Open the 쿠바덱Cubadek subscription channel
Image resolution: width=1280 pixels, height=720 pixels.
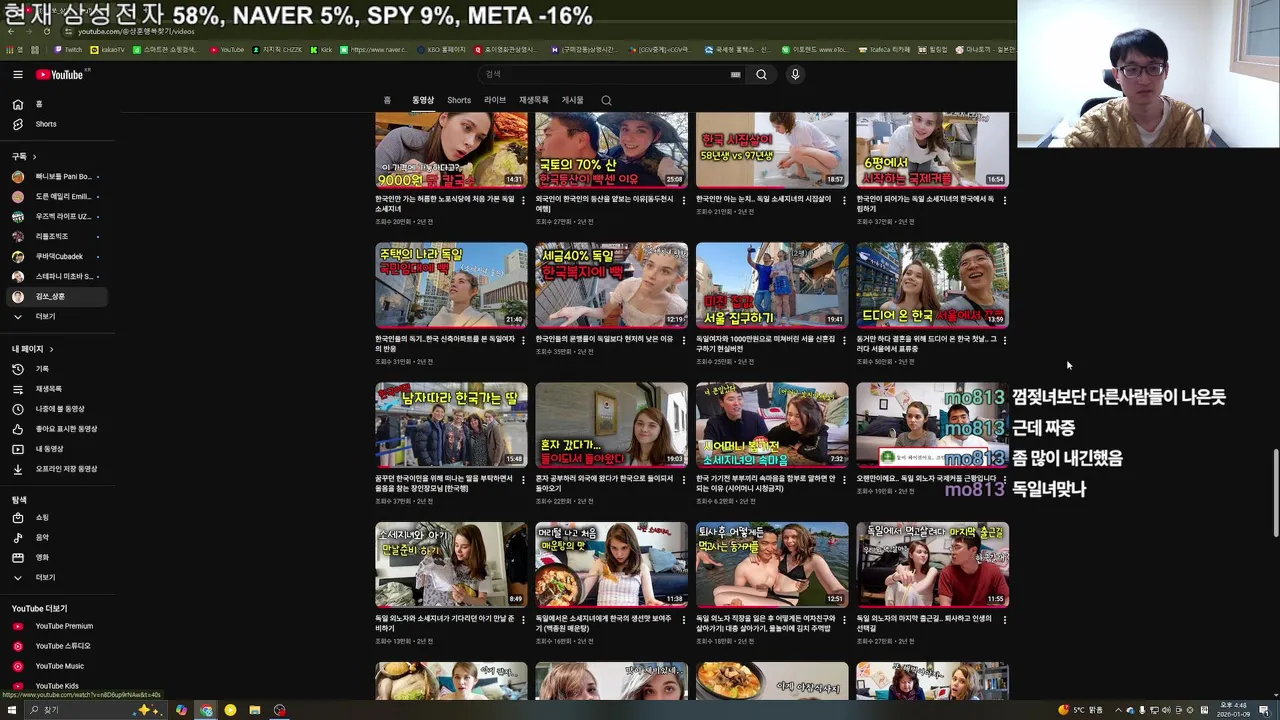(x=56, y=257)
